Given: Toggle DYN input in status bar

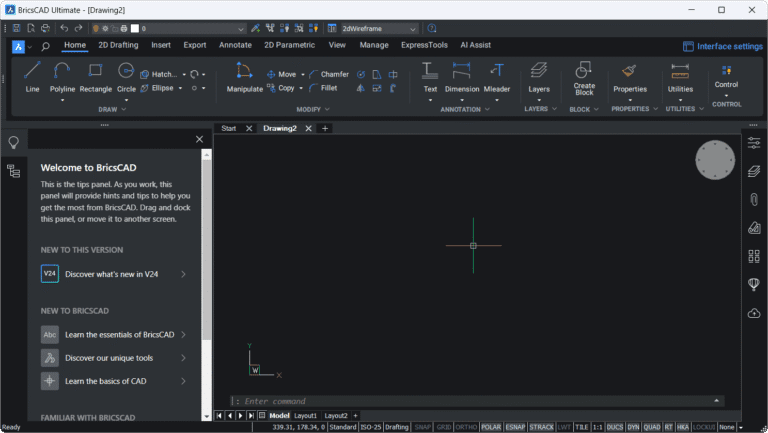Looking at the screenshot, I should (x=633, y=427).
